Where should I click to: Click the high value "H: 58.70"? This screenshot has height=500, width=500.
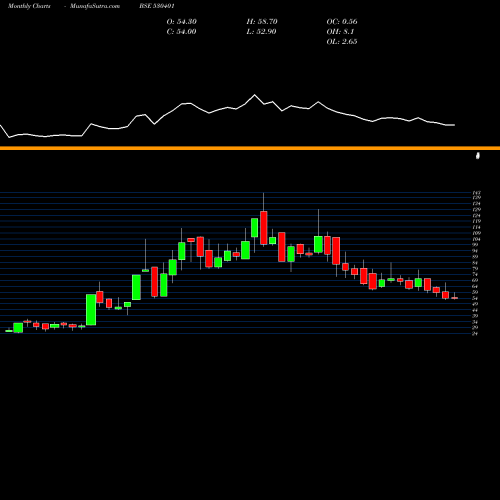262,22
